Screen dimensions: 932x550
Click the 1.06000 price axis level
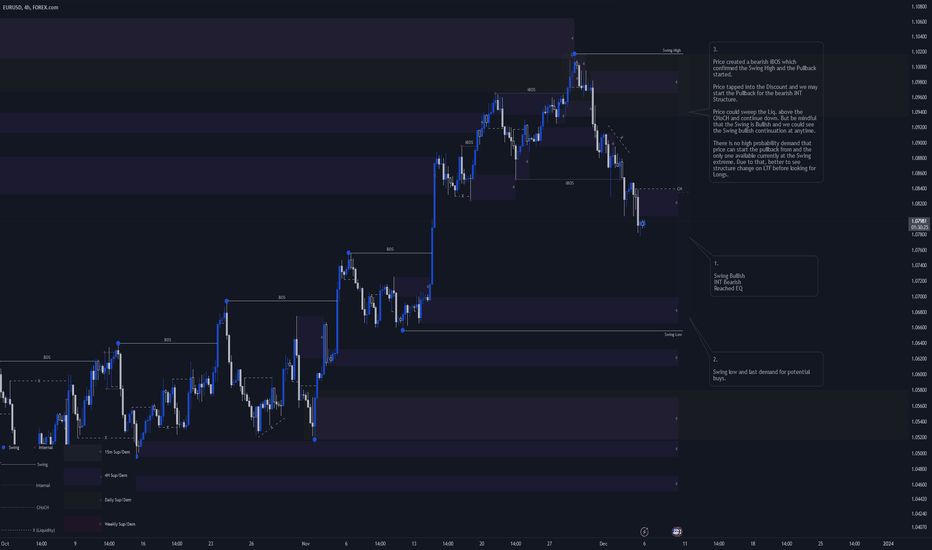click(x=919, y=374)
